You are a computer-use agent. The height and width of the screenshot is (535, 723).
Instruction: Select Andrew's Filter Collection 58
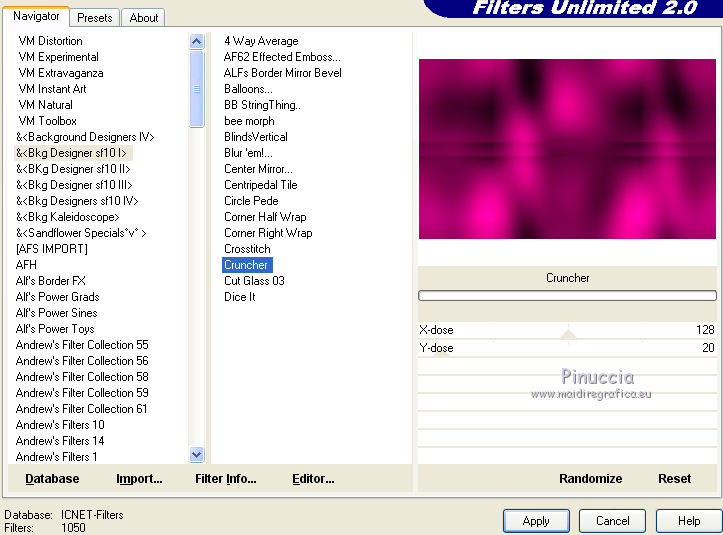82,377
